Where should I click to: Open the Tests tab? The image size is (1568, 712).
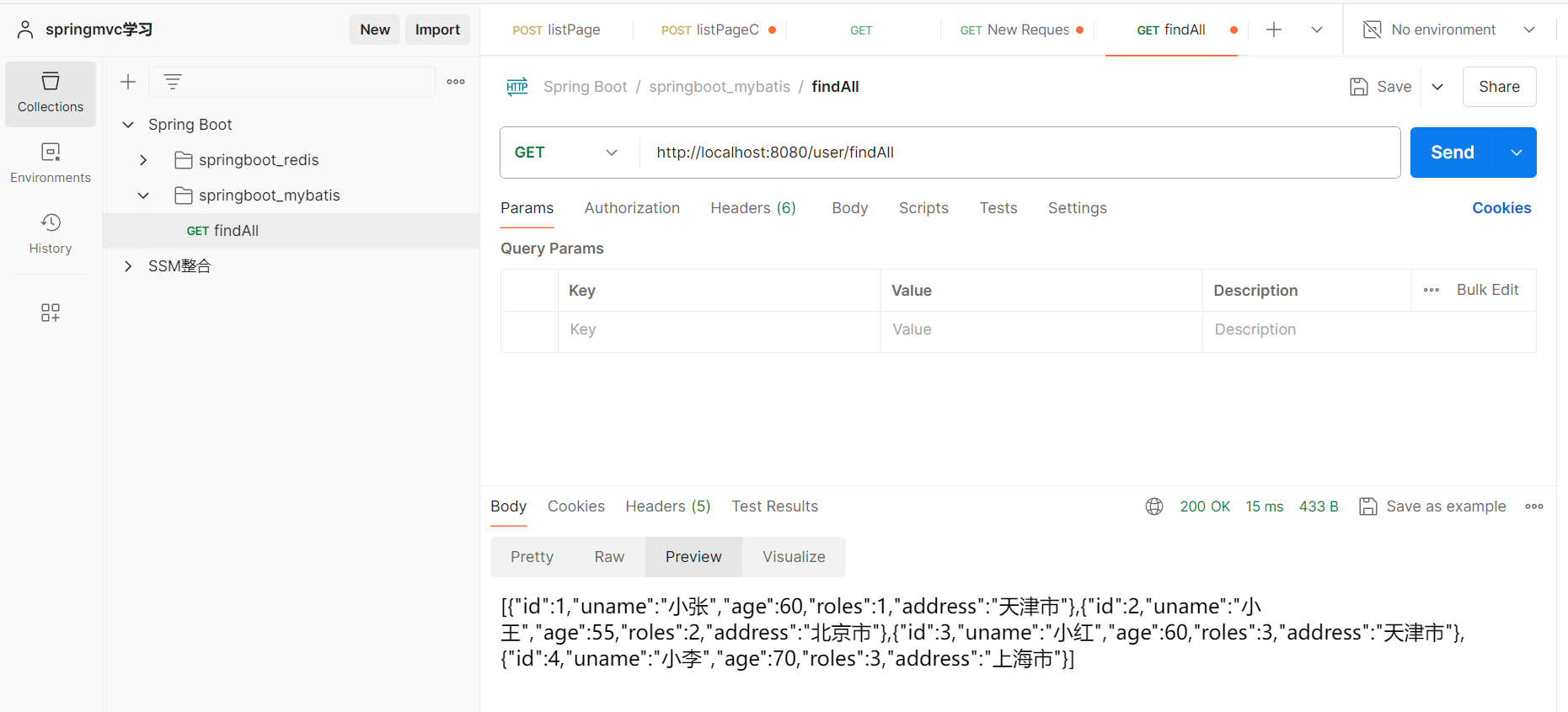[x=998, y=208]
